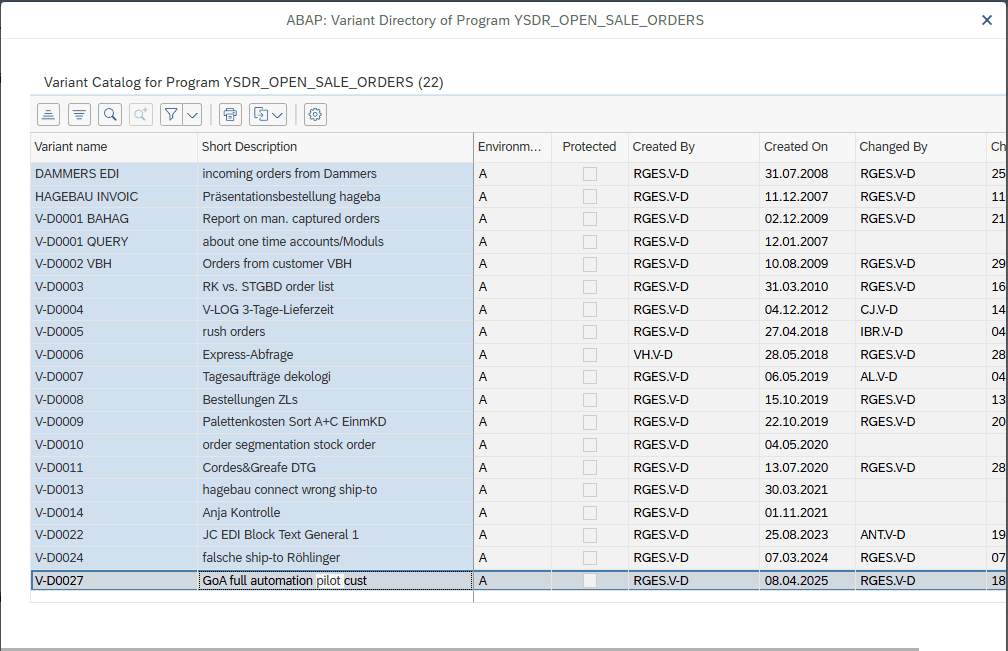Click the Created On column header
This screenshot has height=651, width=1008.
(807, 147)
